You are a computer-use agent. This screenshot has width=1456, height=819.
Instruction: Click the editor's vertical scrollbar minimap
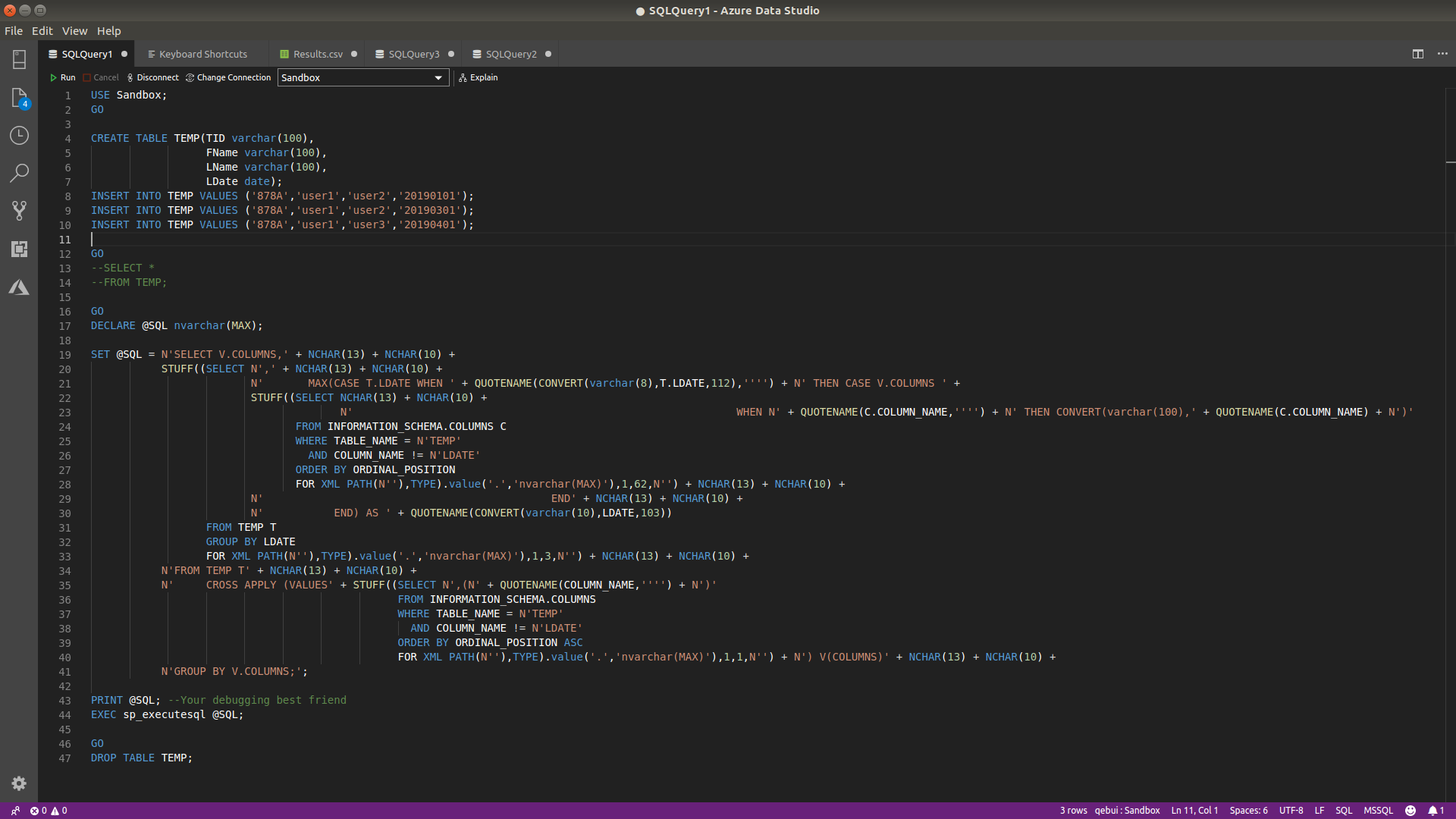coord(1450,162)
